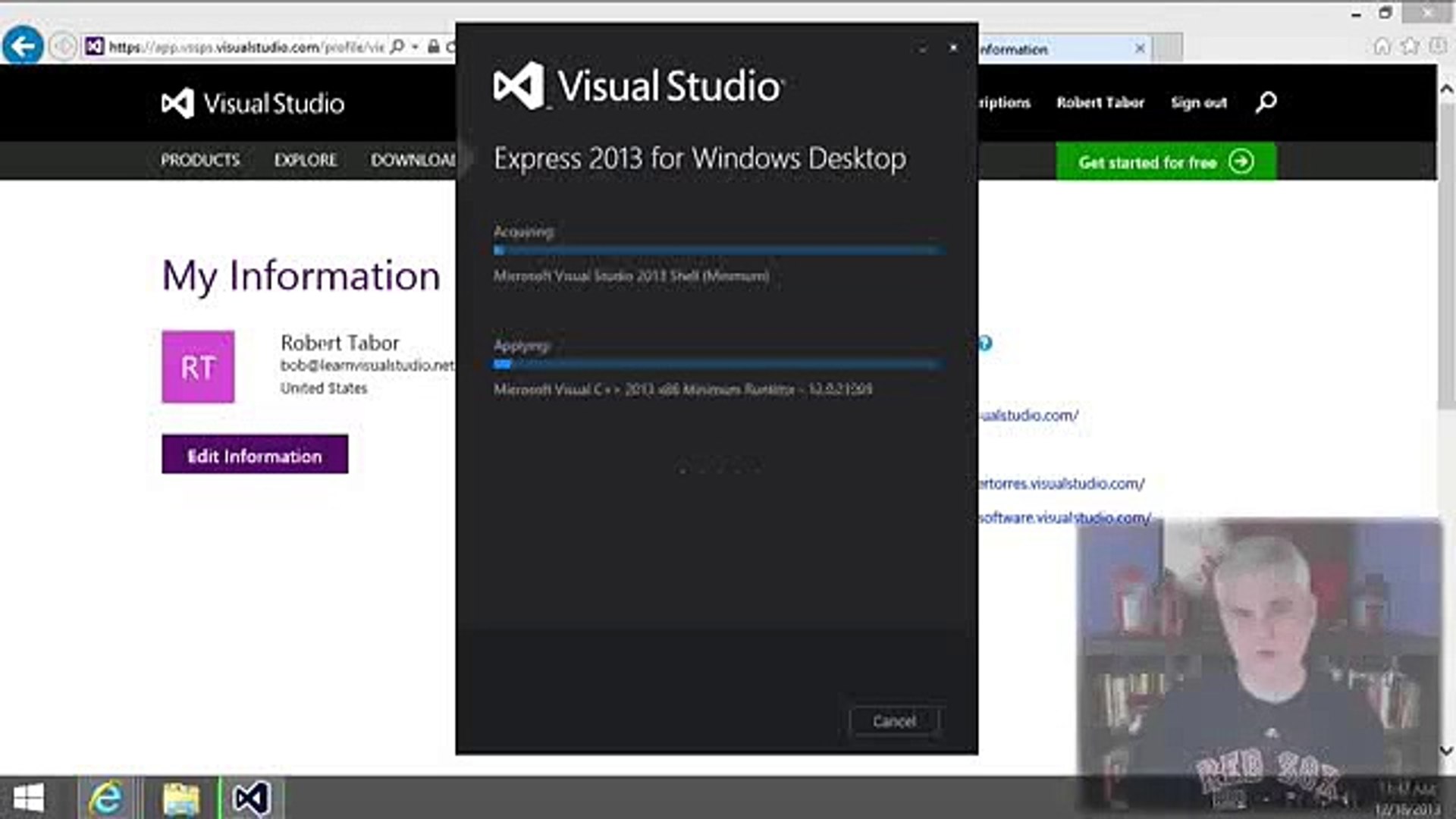Click the Edit Information button
1456x819 pixels.
click(255, 454)
